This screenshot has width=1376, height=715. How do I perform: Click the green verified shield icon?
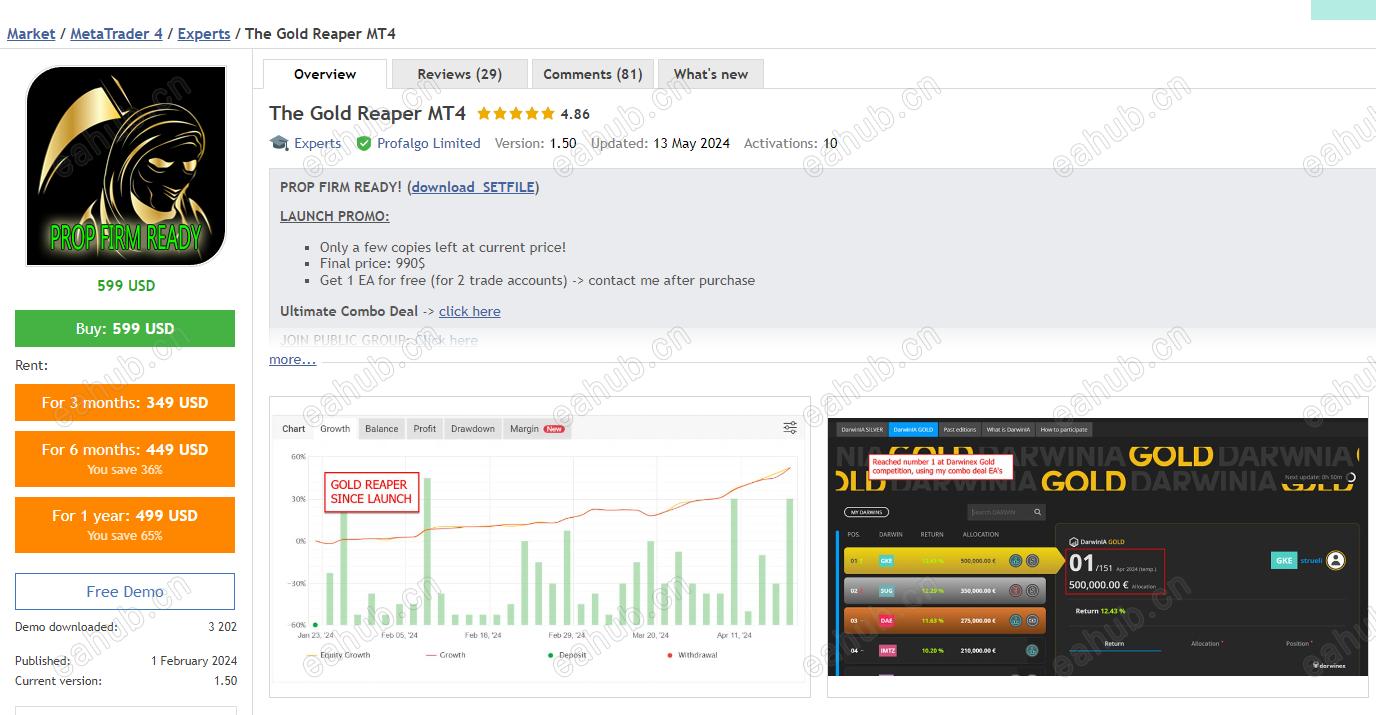point(364,143)
